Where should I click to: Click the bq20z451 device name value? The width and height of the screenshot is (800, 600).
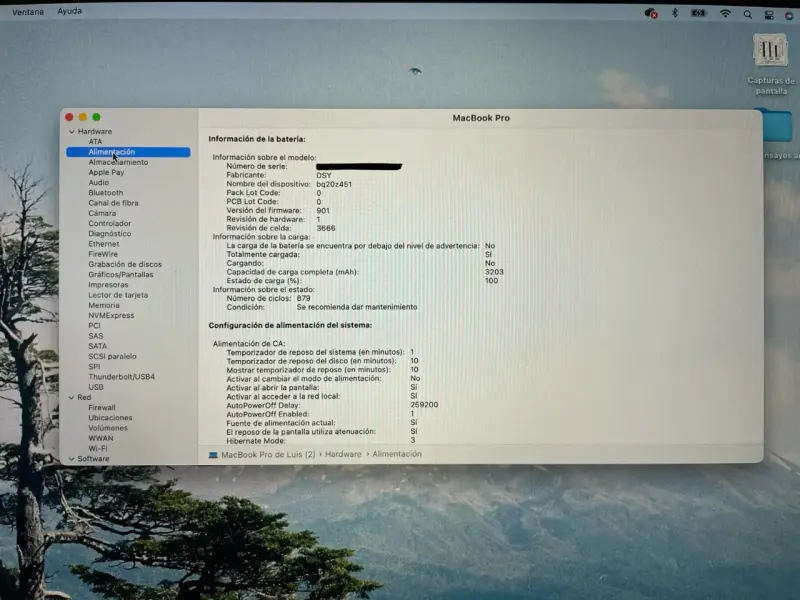coord(334,184)
